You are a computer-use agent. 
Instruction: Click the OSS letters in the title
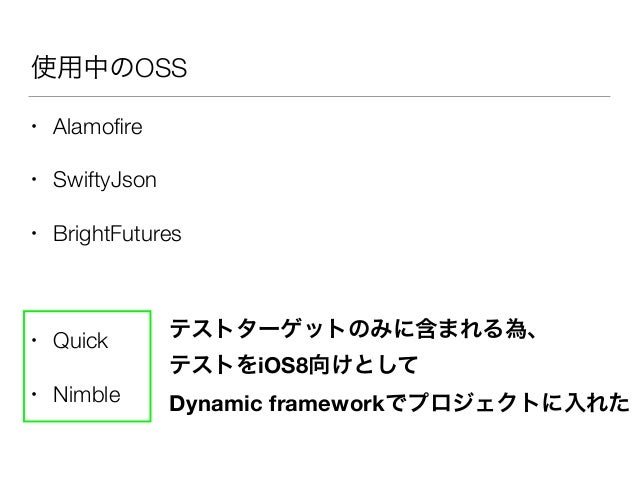pos(161,68)
